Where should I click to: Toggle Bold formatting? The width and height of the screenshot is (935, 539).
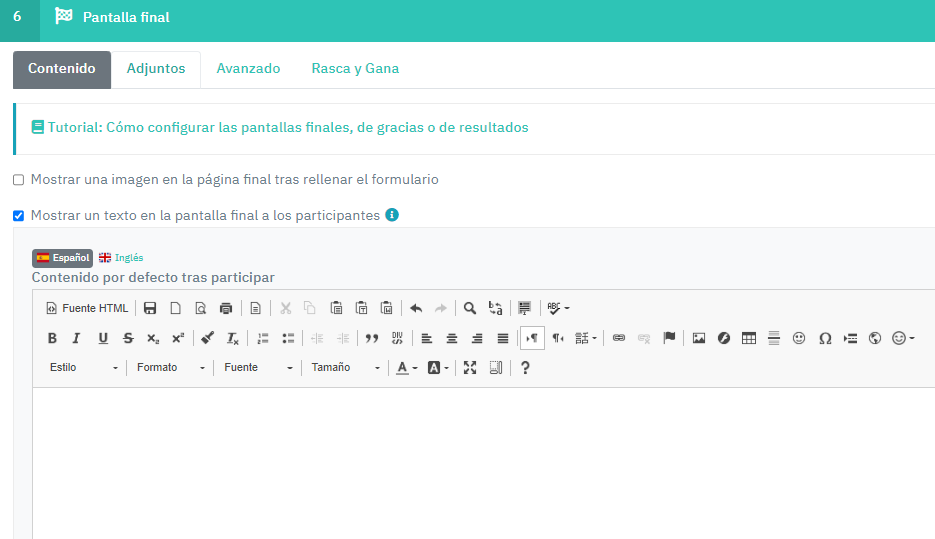[52, 338]
